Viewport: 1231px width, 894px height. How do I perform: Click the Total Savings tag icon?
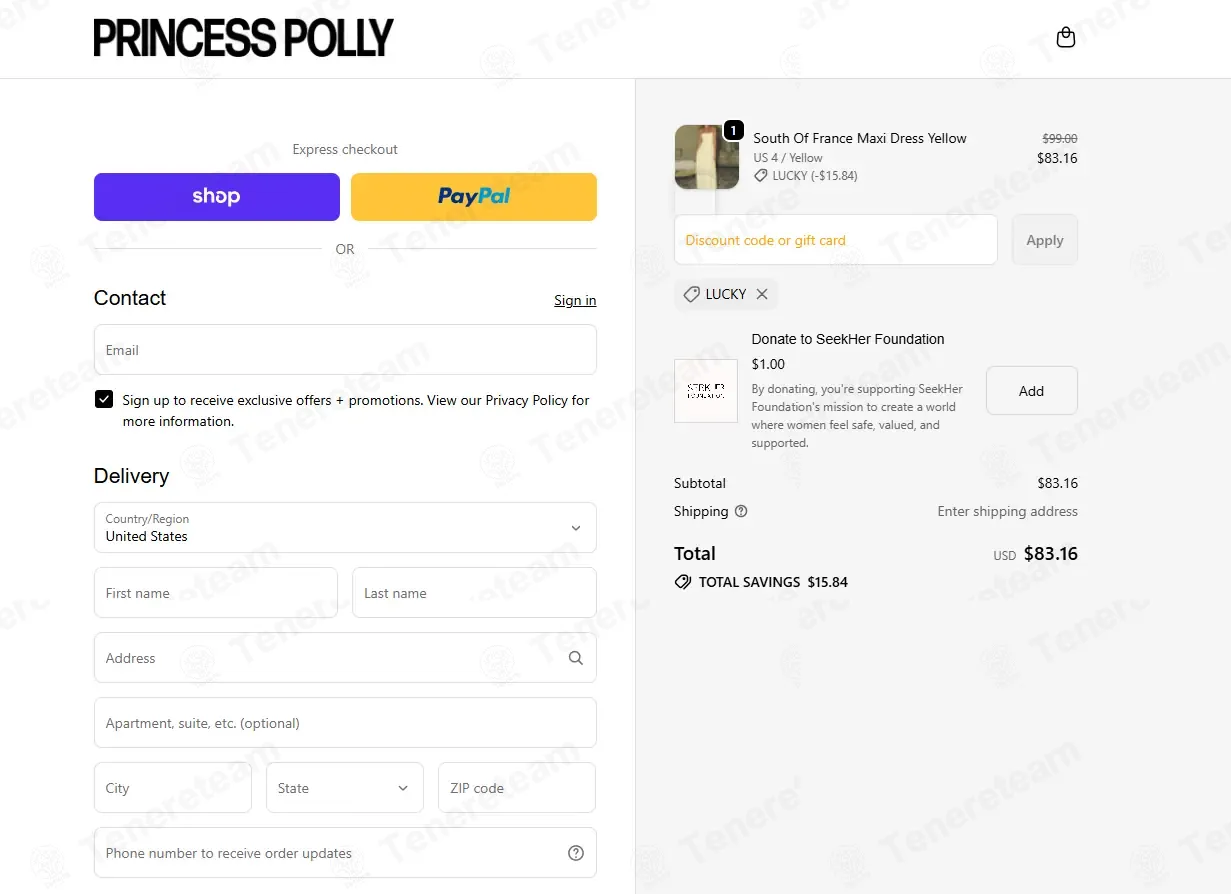pos(683,582)
